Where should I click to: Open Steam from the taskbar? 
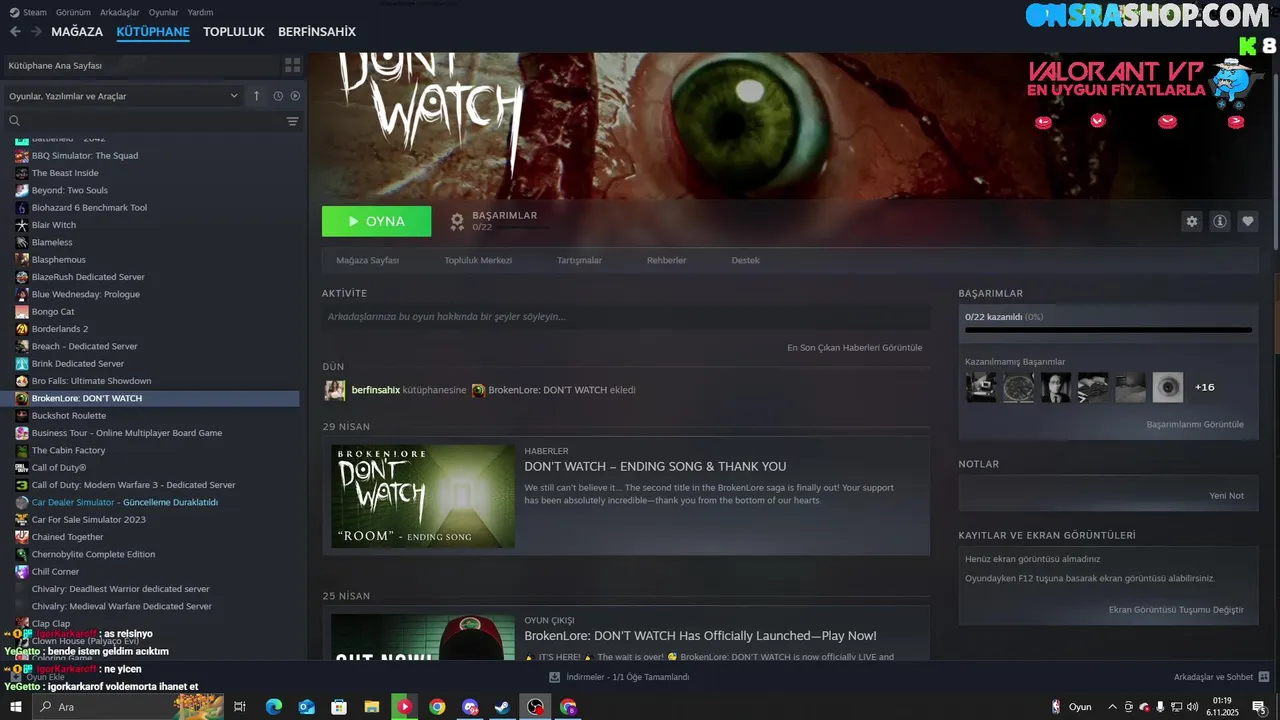coord(503,707)
